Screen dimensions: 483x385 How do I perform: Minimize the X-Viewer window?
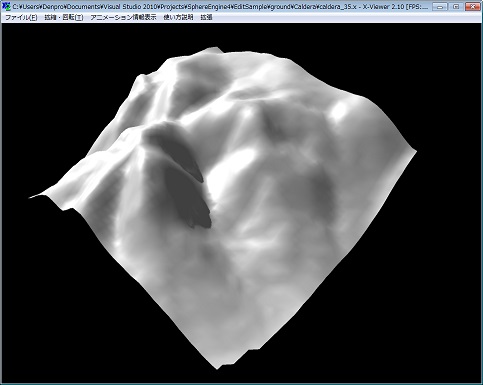[439, 6]
